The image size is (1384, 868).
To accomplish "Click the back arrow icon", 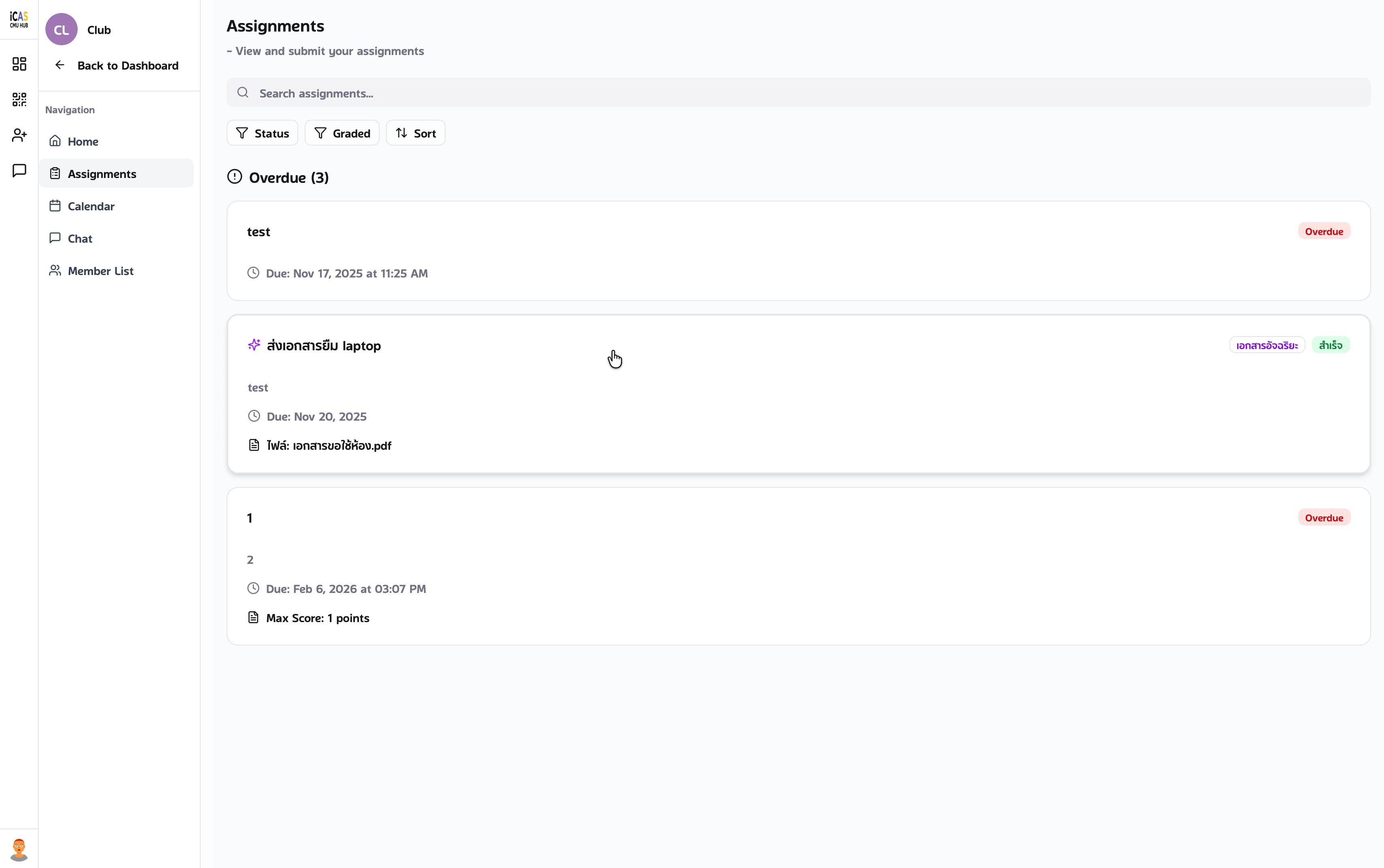I will pyautogui.click(x=60, y=65).
